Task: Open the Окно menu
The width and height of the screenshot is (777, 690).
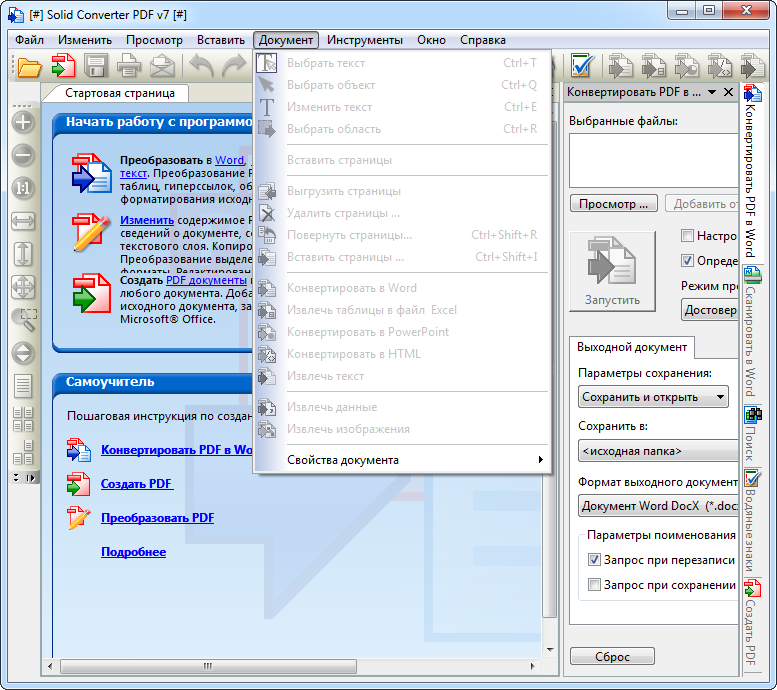Action: coord(431,40)
